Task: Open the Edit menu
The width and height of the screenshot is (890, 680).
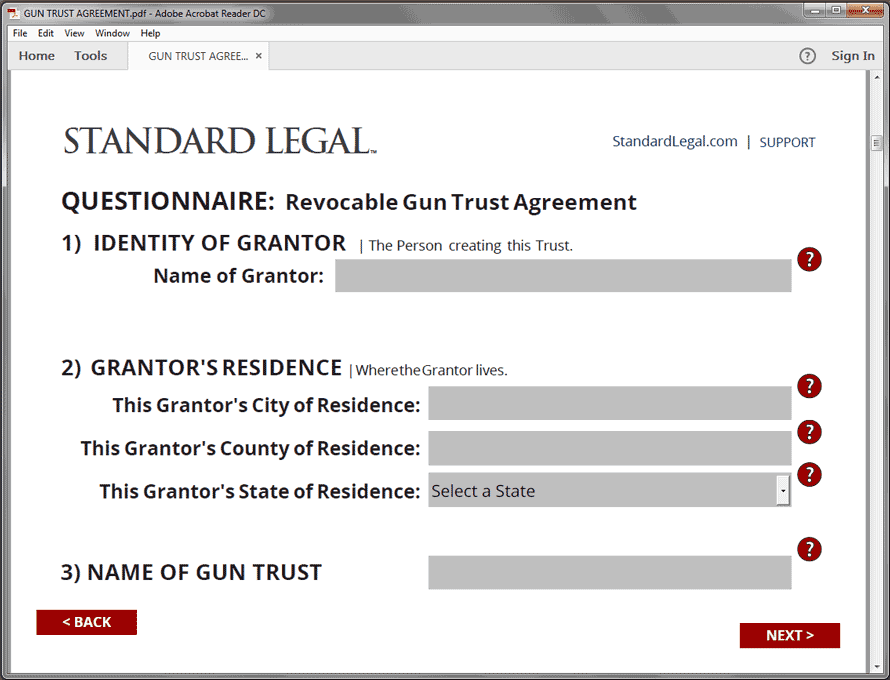Action: (46, 33)
